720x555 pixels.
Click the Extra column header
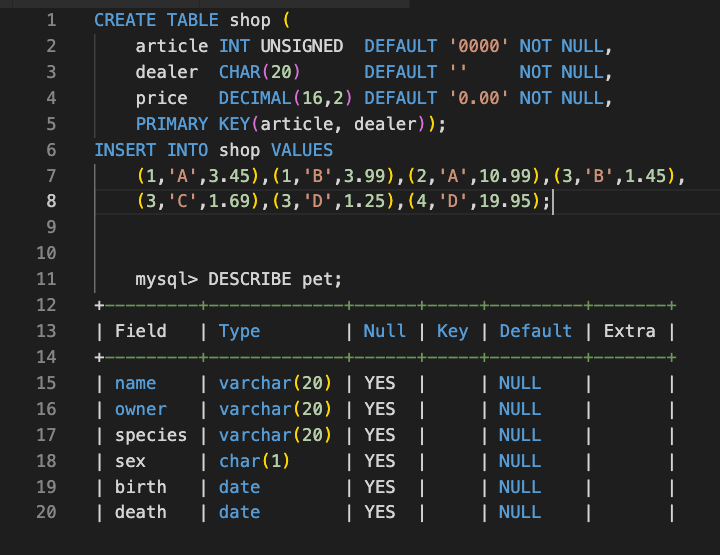[x=630, y=331]
